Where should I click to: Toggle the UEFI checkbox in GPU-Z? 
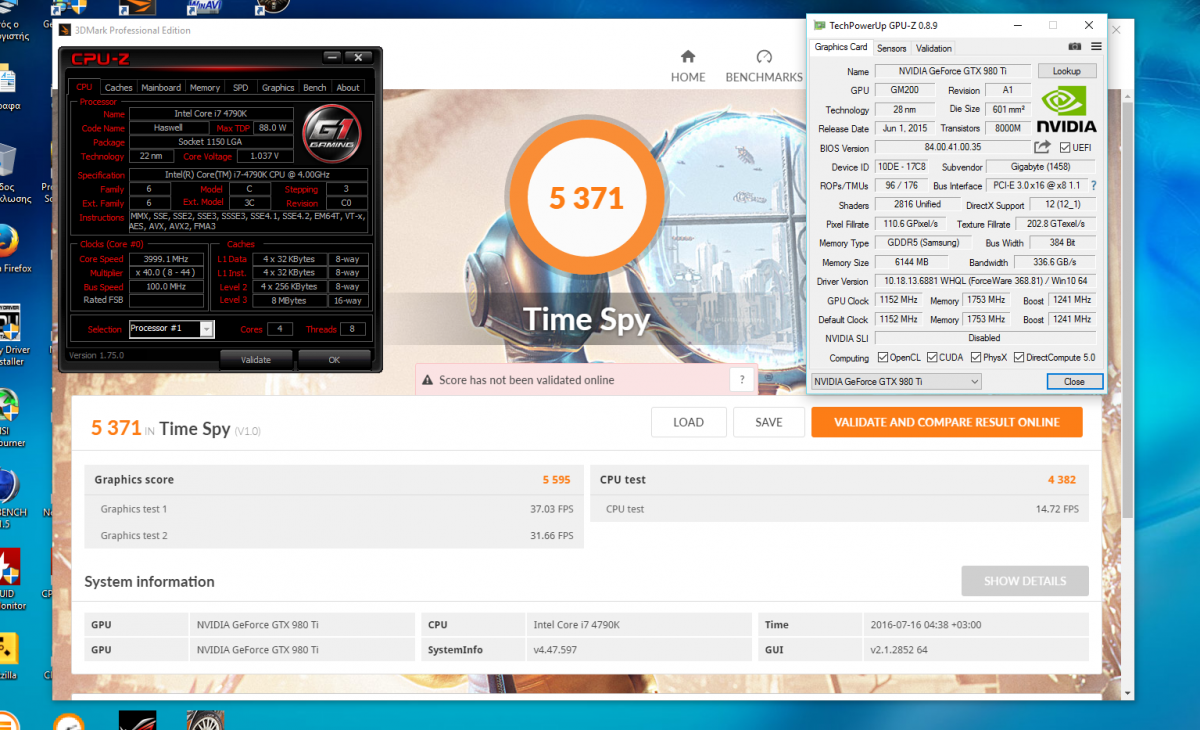[1065, 148]
